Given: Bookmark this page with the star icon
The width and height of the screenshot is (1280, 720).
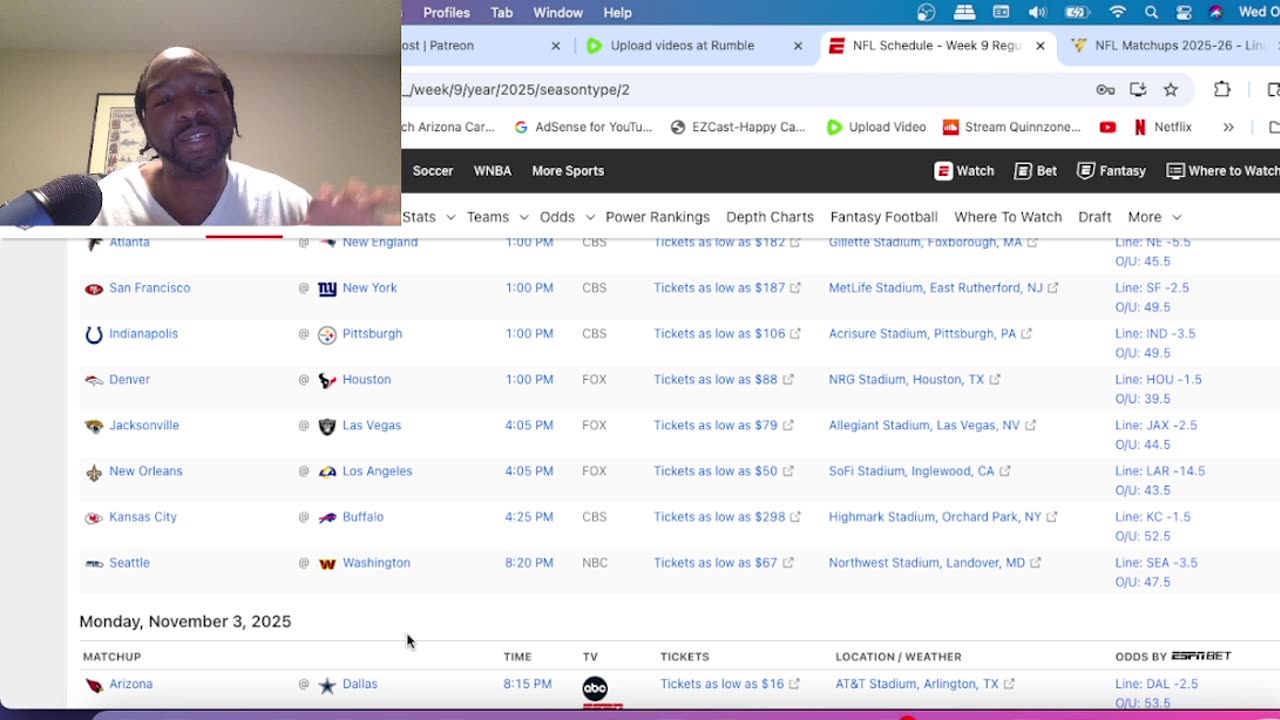Looking at the screenshot, I should [1170, 89].
